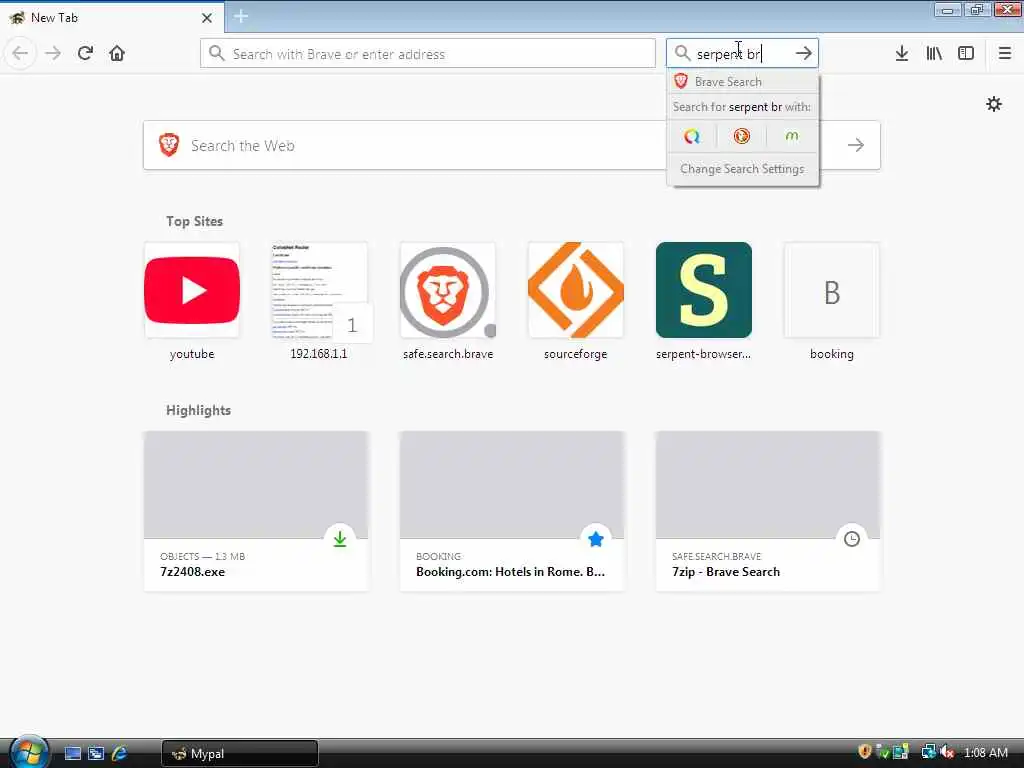Click into the serpent br search field
Image resolution: width=1024 pixels, height=768 pixels.
[741, 54]
